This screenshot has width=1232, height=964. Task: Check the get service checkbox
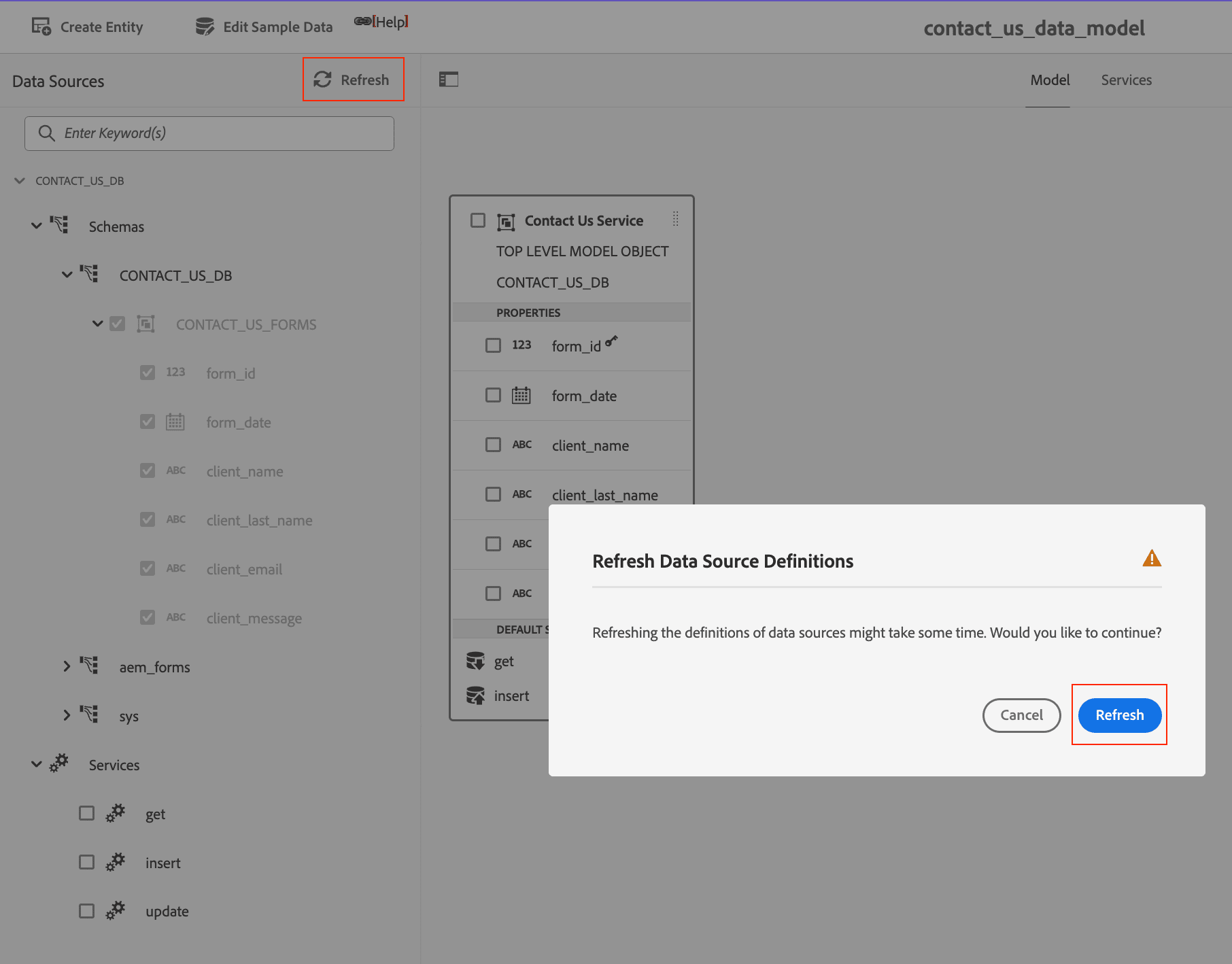[86, 813]
